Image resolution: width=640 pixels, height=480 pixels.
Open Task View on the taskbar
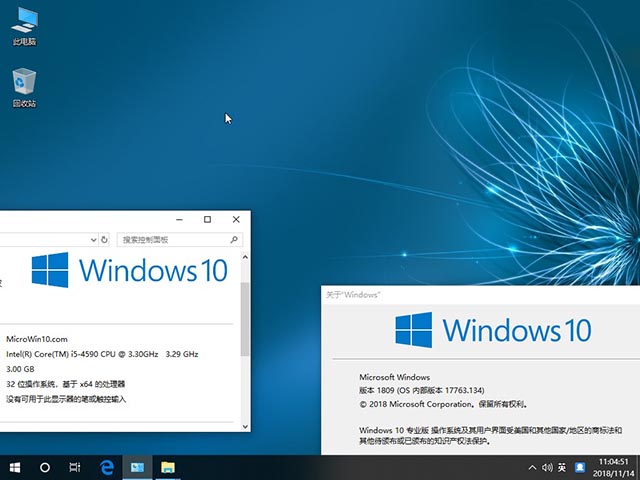pos(75,467)
